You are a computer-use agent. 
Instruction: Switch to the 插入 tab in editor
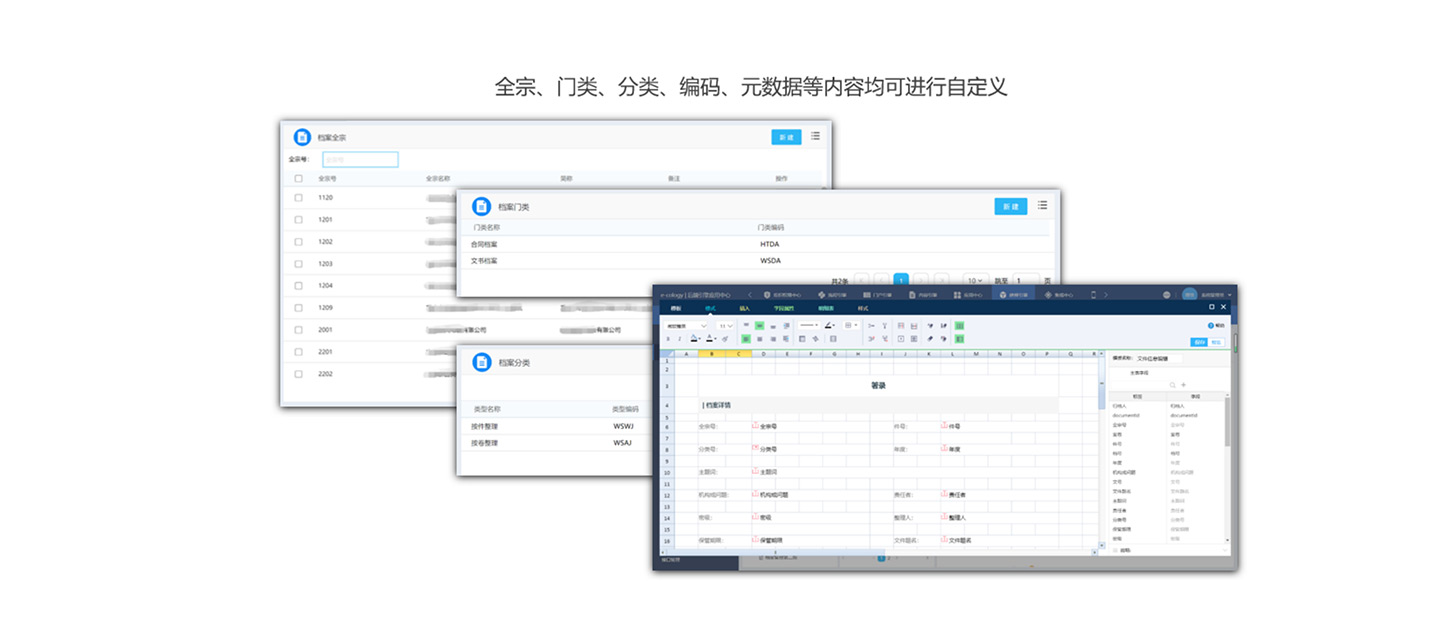pyautogui.click(x=744, y=309)
